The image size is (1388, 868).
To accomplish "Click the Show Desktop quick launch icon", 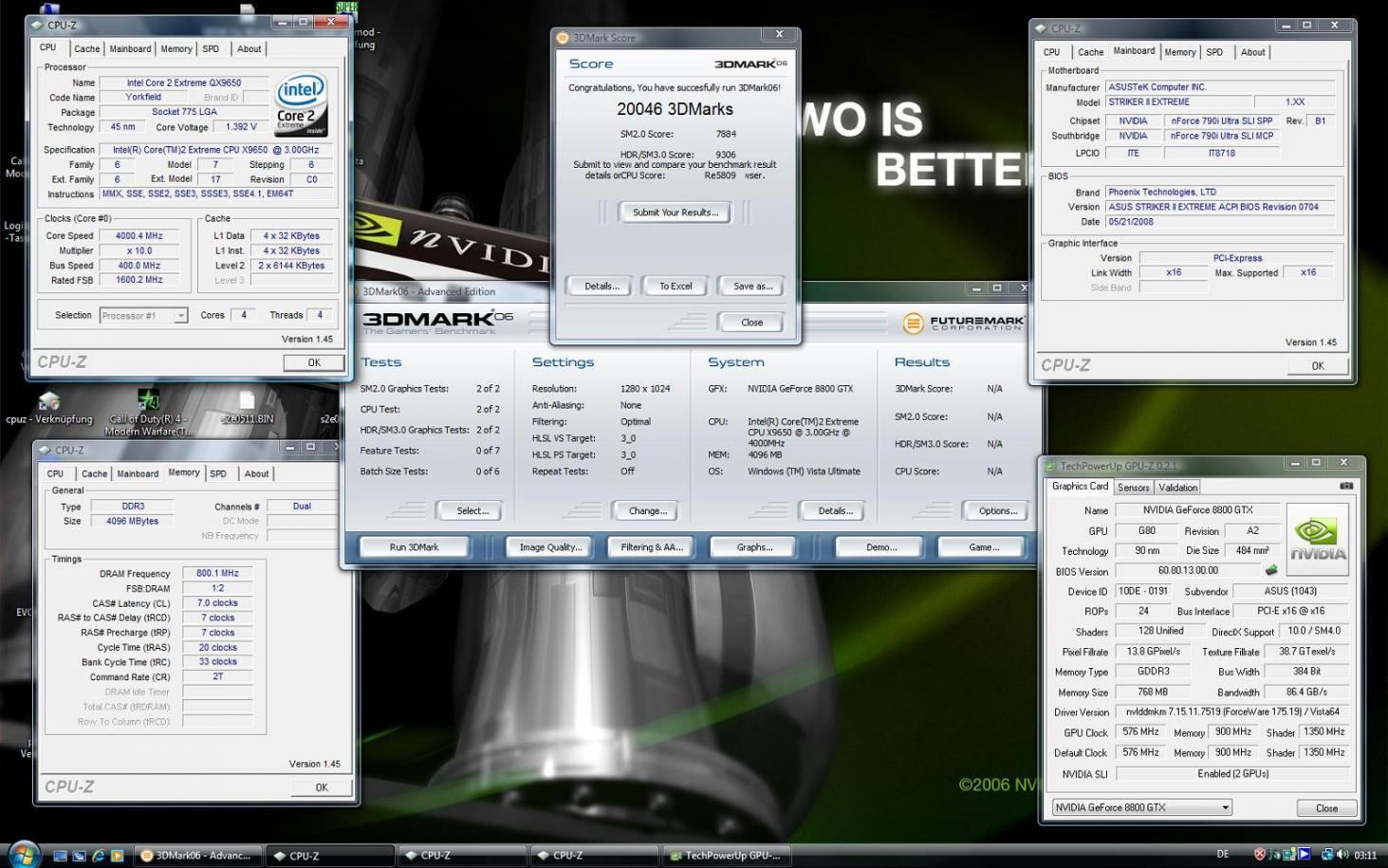I will coord(60,856).
